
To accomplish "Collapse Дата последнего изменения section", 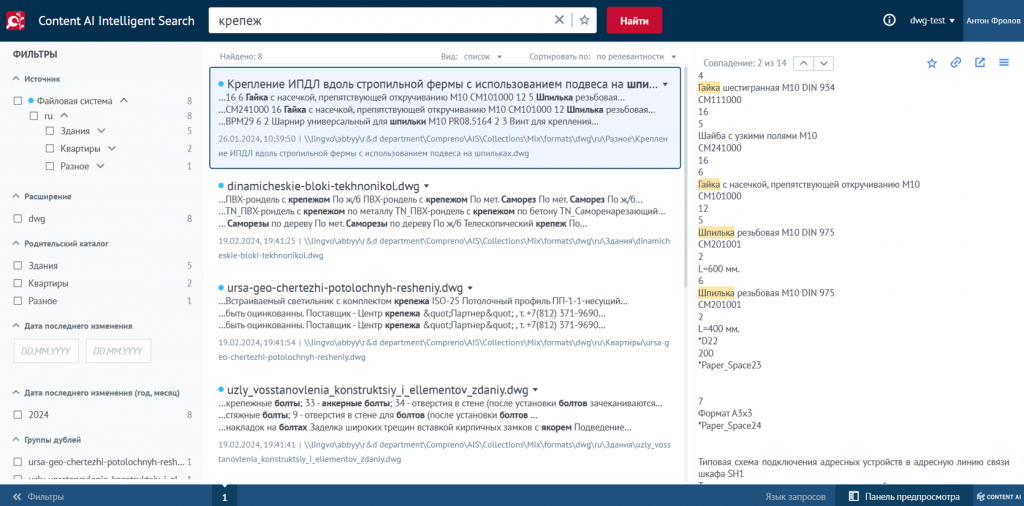I will (16, 326).
